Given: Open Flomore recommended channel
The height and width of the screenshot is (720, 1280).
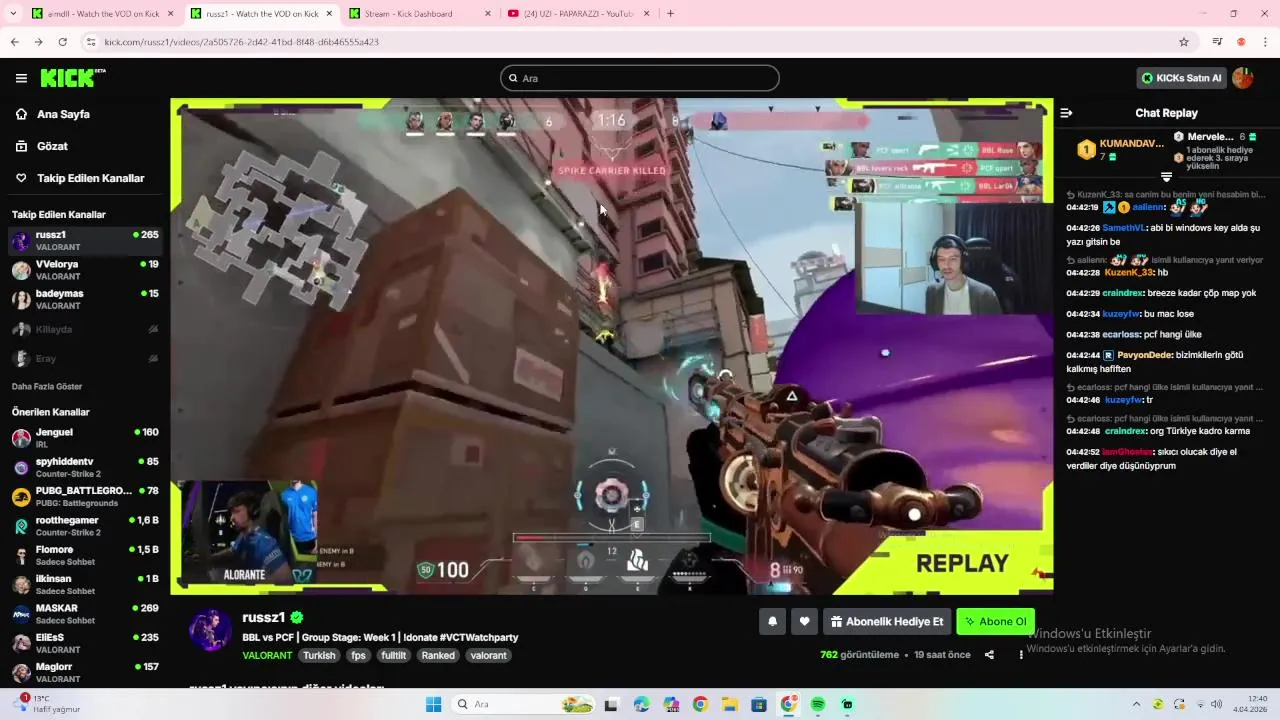Looking at the screenshot, I should point(85,555).
